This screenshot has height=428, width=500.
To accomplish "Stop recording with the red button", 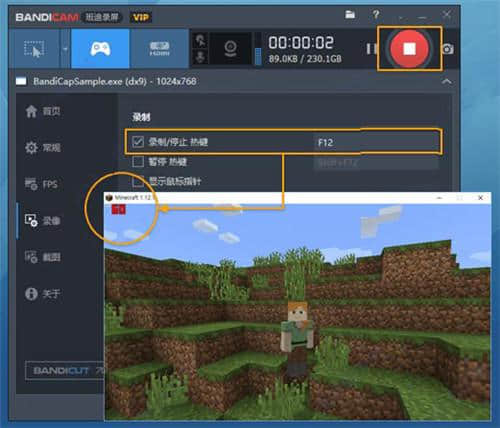I will pos(409,49).
